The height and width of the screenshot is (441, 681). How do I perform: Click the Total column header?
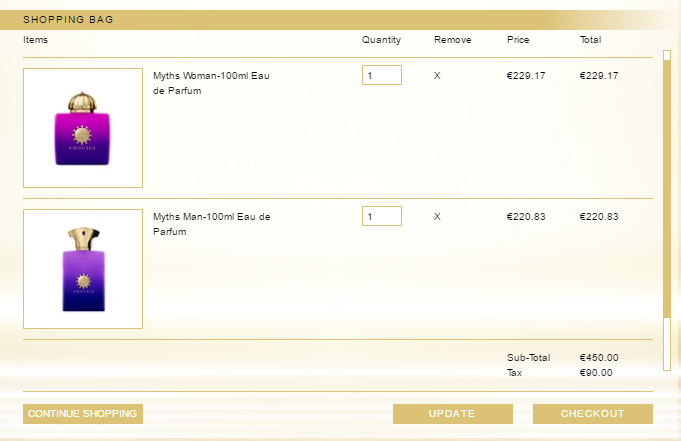point(591,40)
